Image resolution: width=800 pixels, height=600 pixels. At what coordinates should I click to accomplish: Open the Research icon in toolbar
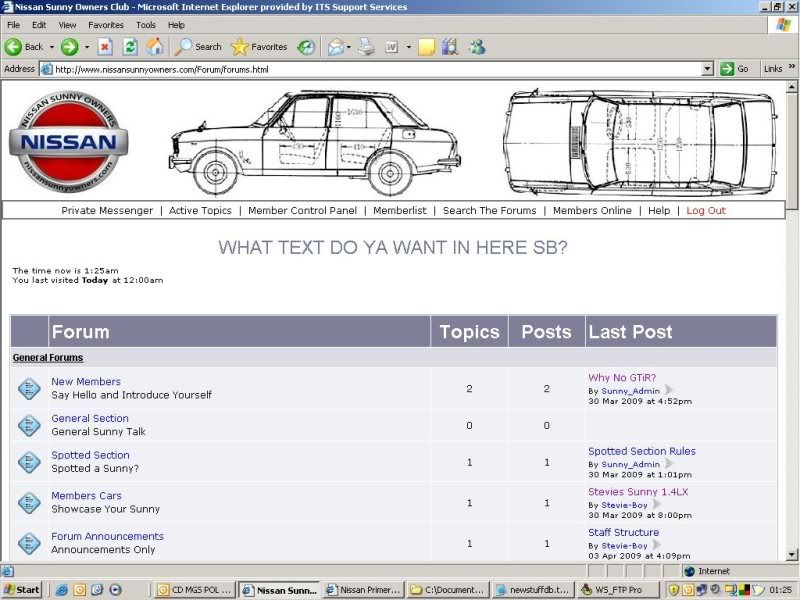[450, 47]
